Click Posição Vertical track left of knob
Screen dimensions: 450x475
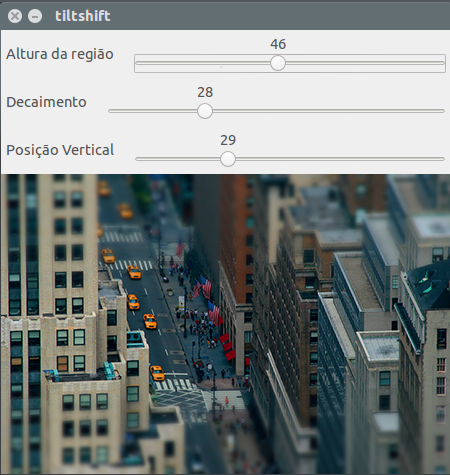(178, 159)
